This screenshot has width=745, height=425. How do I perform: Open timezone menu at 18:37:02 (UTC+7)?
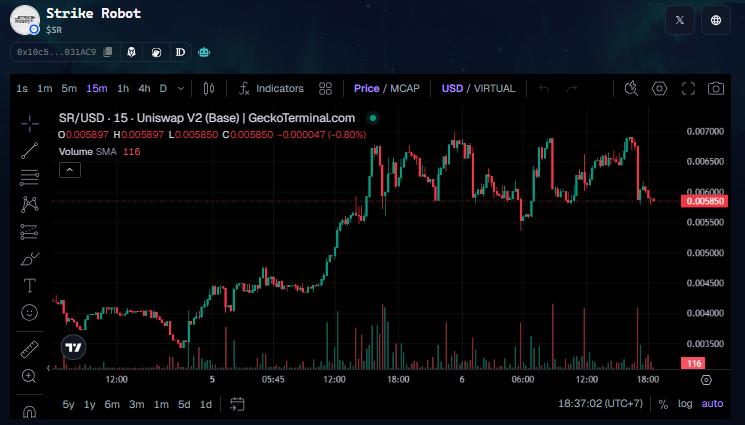[600, 404]
